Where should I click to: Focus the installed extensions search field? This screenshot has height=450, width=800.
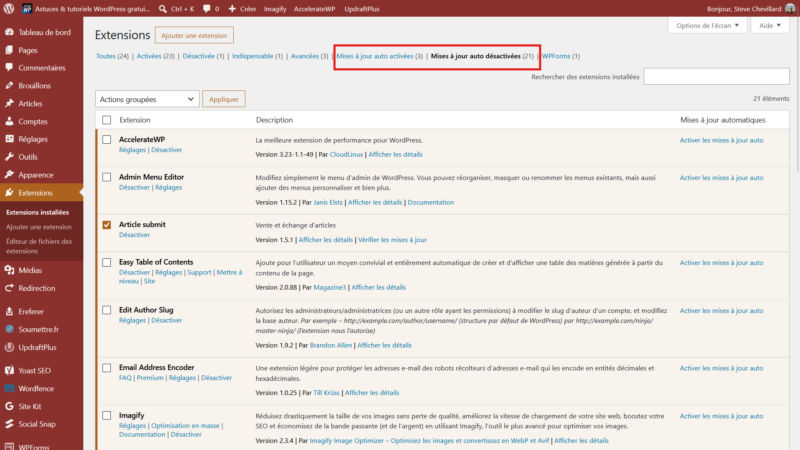[716, 77]
